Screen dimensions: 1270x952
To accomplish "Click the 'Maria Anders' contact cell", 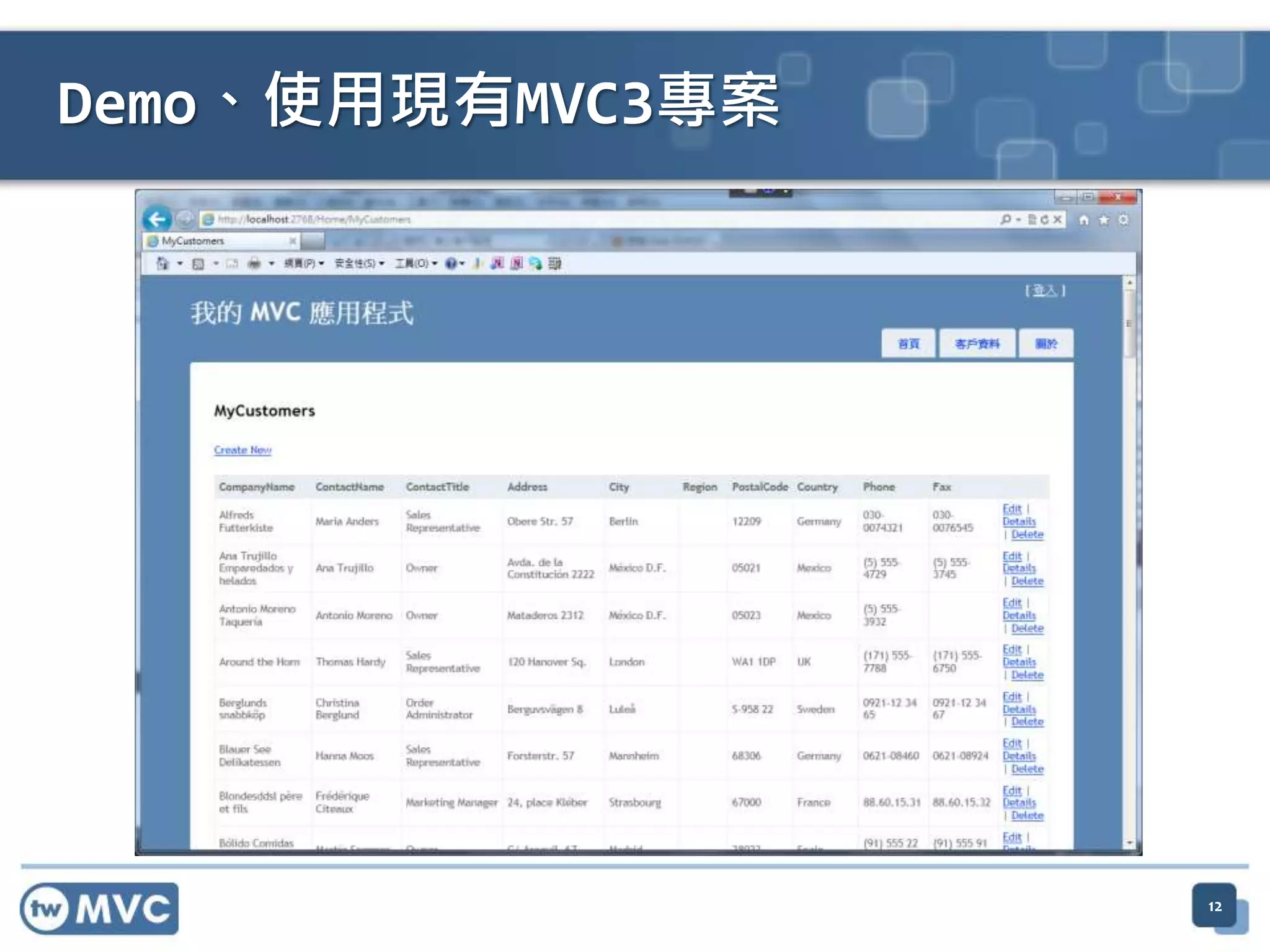I will pyautogui.click(x=347, y=522).
